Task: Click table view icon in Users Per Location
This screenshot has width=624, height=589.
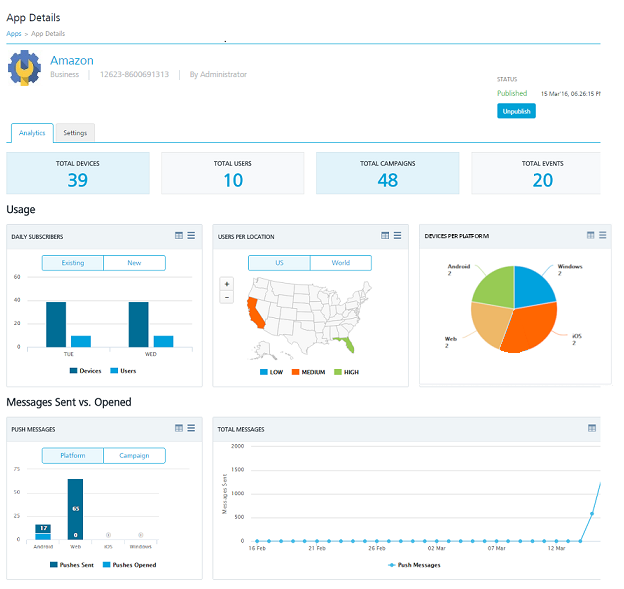Action: coord(385,236)
